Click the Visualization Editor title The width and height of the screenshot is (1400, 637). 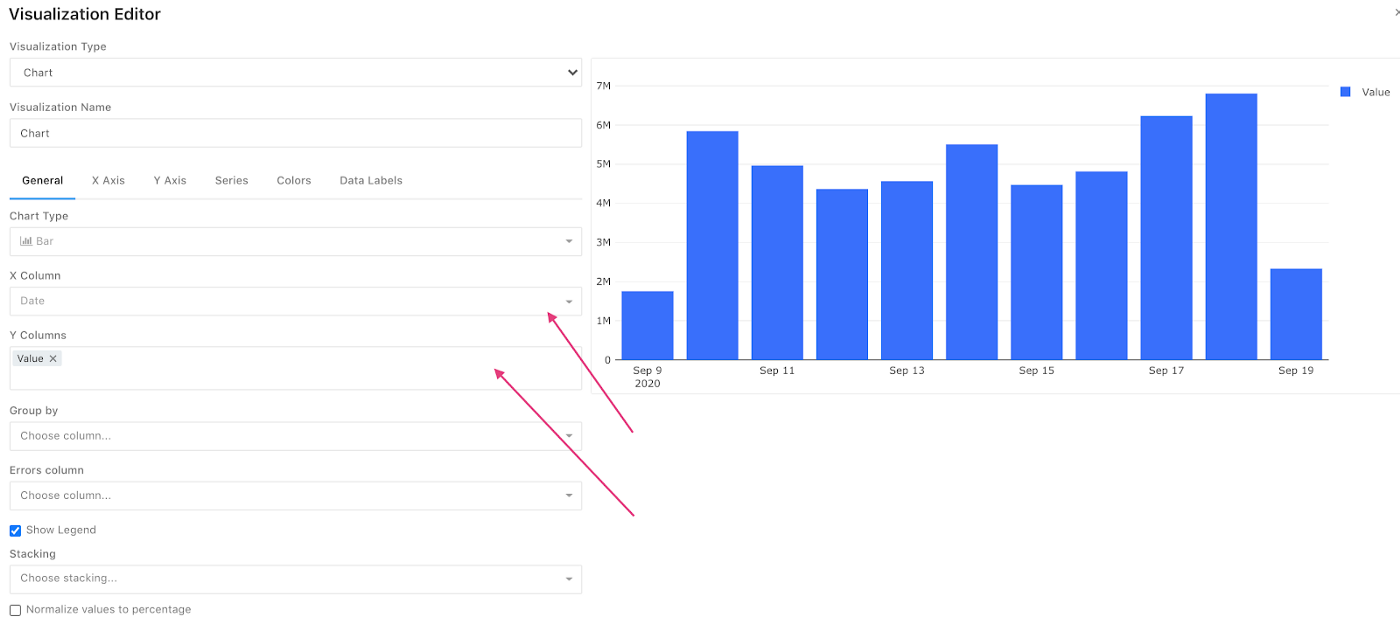[x=85, y=14]
